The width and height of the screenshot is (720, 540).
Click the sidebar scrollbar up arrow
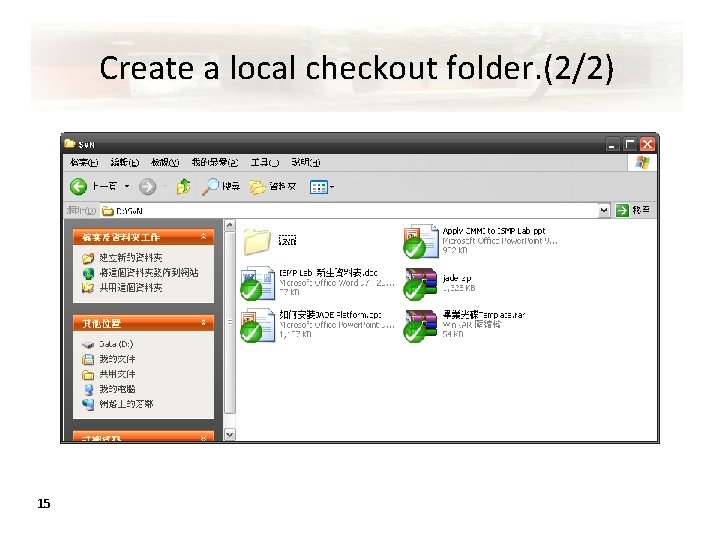point(230,225)
